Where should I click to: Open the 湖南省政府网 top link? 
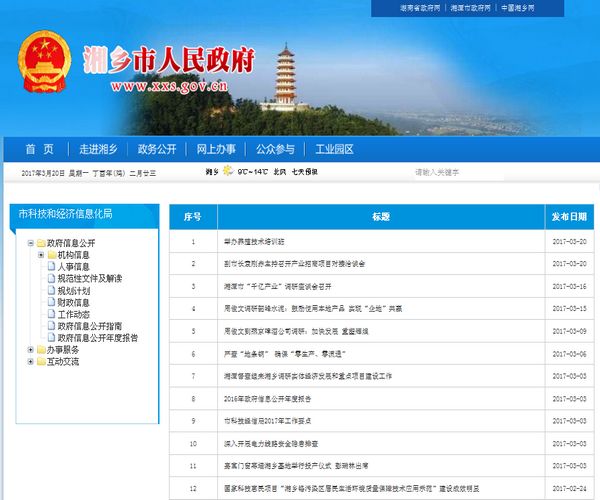tap(420, 8)
